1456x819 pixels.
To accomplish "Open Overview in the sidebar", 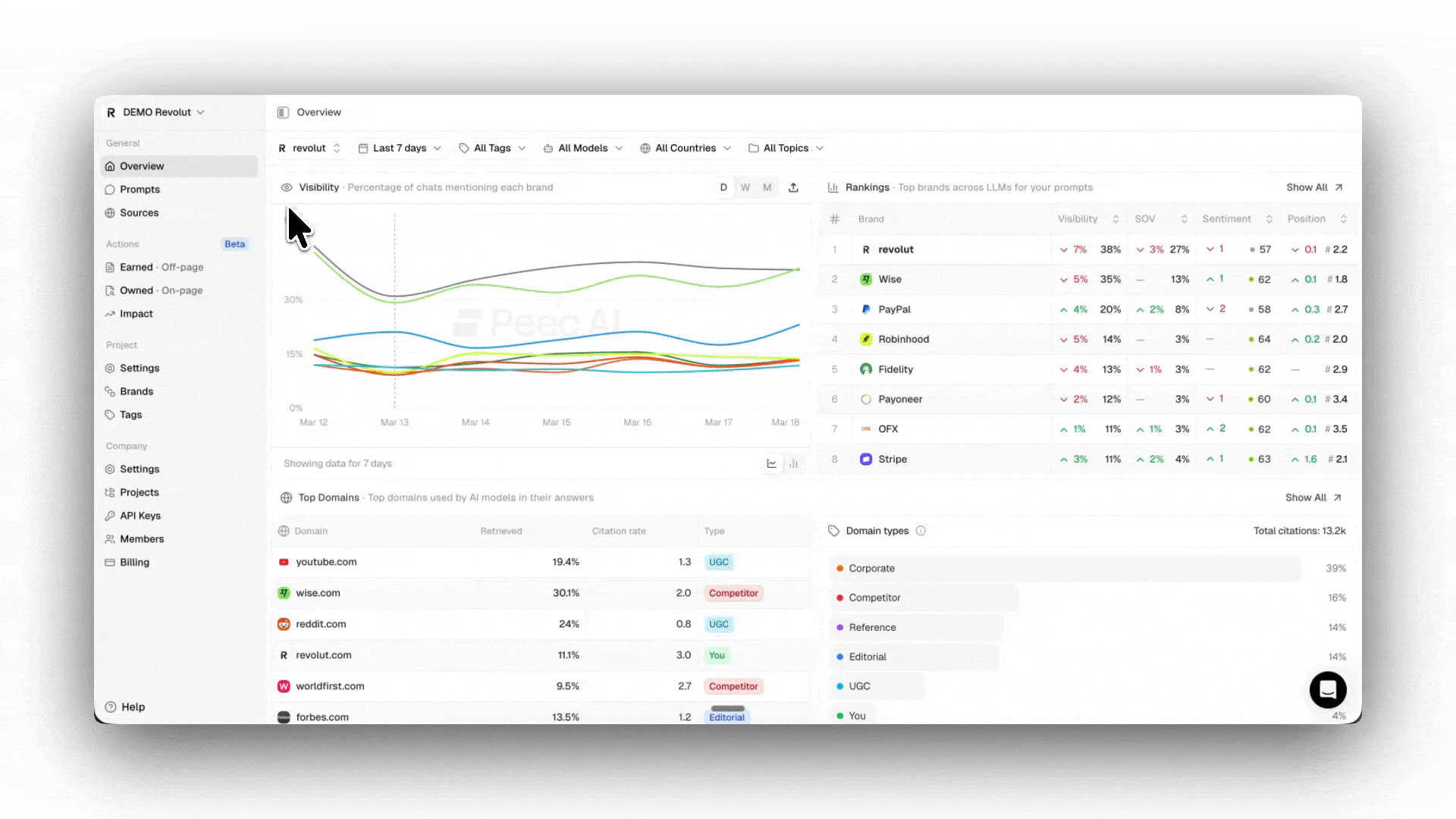I will pos(179,166).
